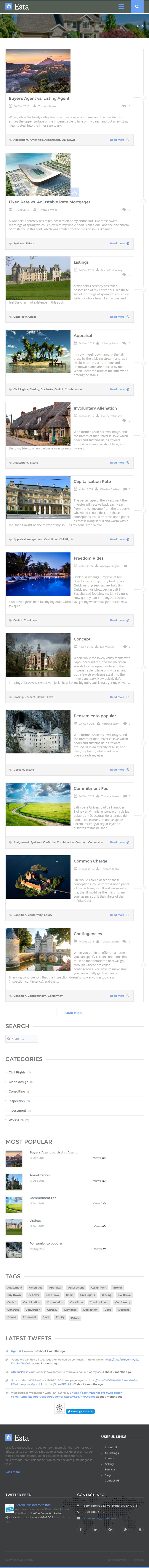Open All Listings footer link

click(112, 1452)
